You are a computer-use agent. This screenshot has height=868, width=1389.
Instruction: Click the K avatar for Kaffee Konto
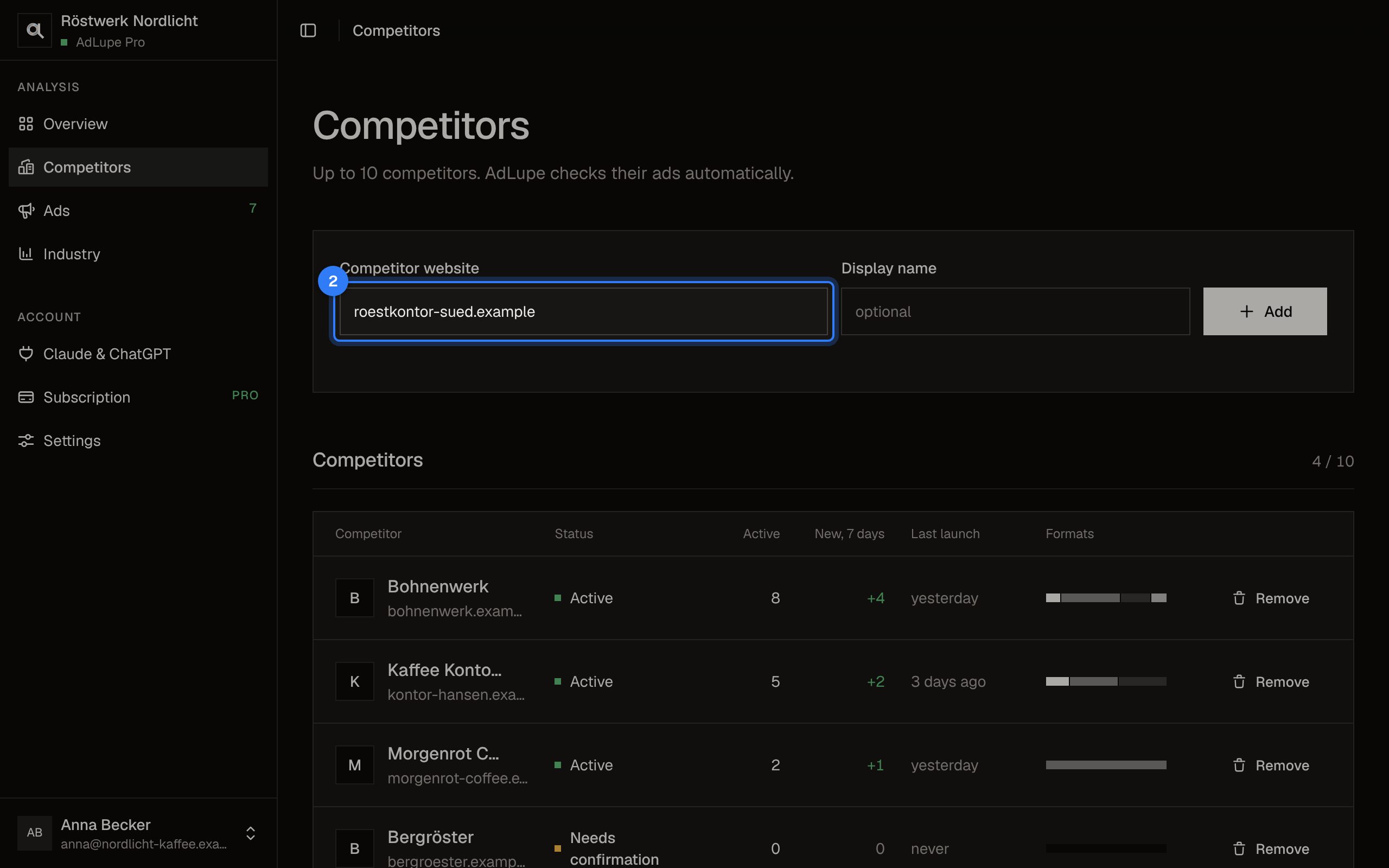(x=355, y=681)
